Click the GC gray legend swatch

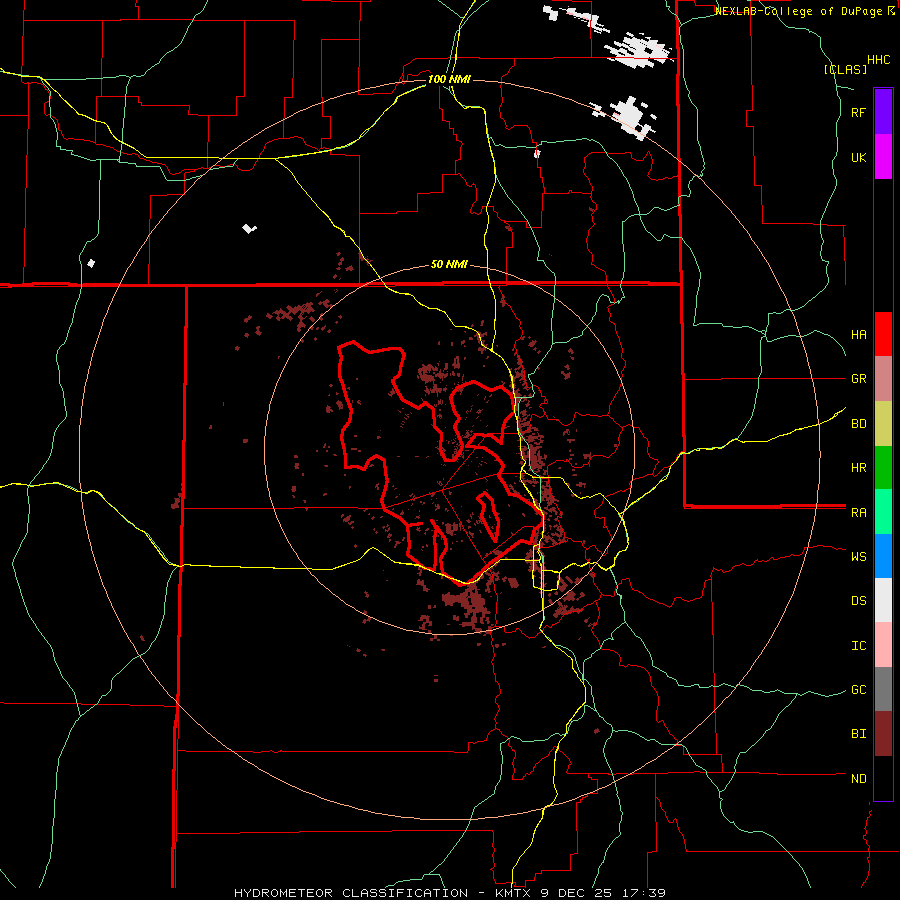pos(883,689)
